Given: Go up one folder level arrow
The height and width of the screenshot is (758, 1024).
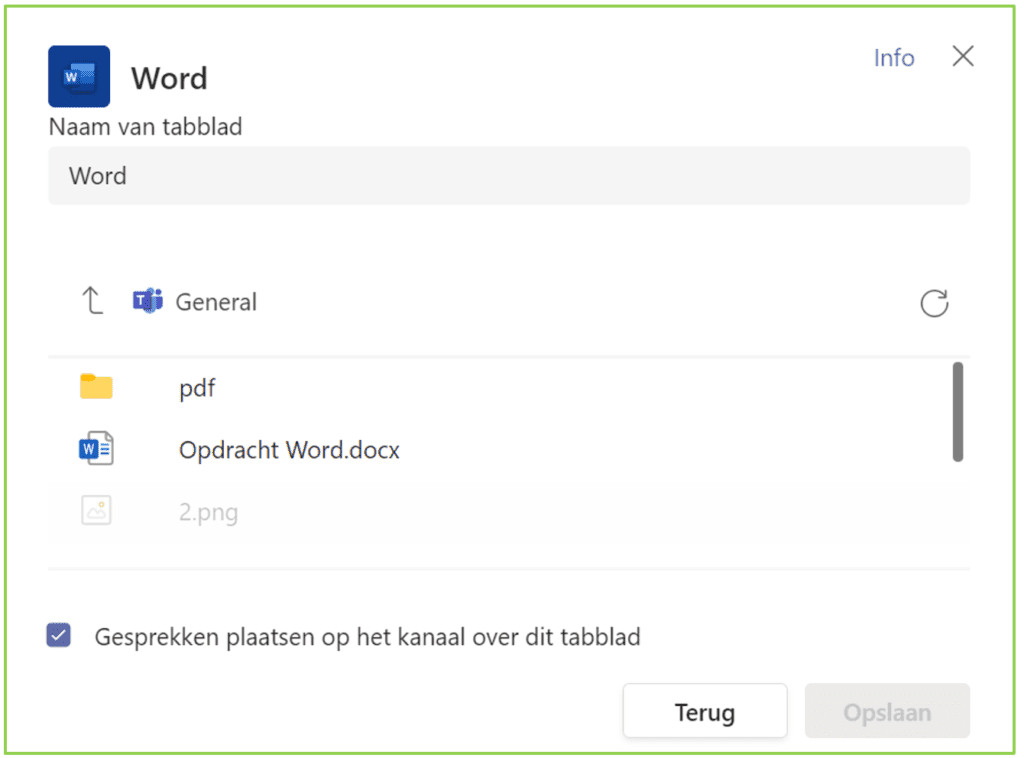Looking at the screenshot, I should pos(92,301).
